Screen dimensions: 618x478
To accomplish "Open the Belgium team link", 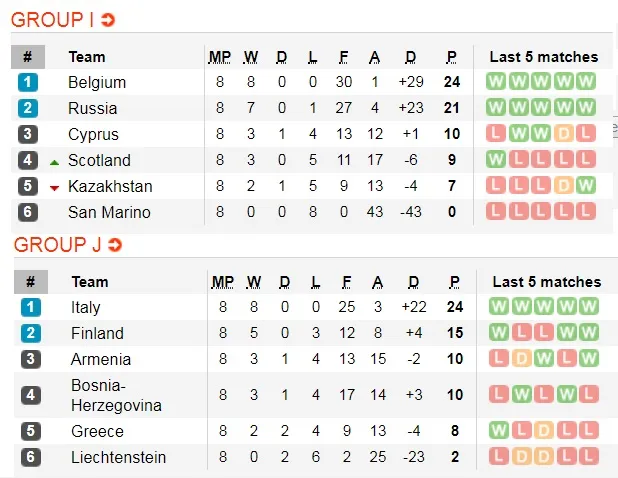I will 97,82.
